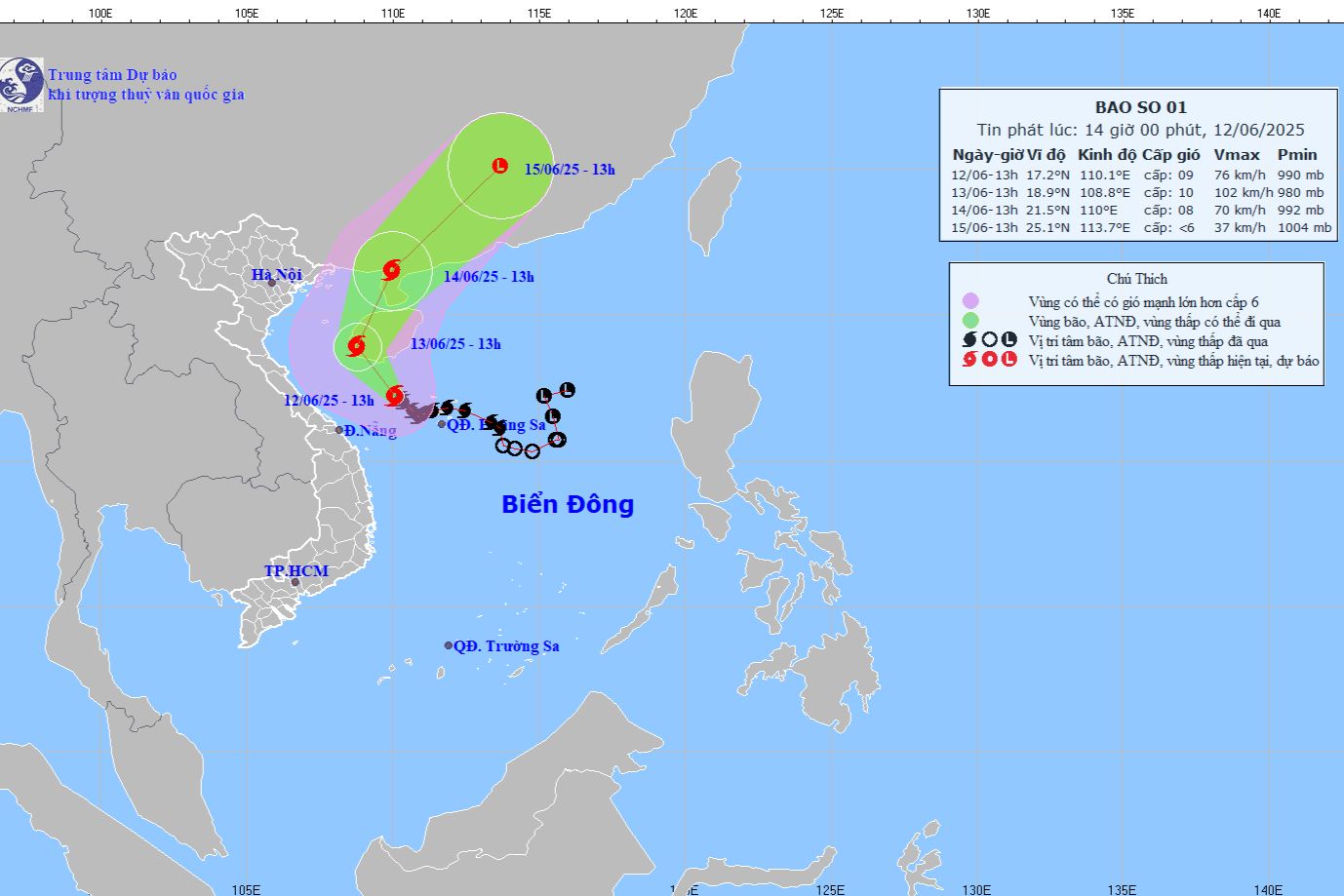Click the black hollow circle in the legend

[x=989, y=340]
